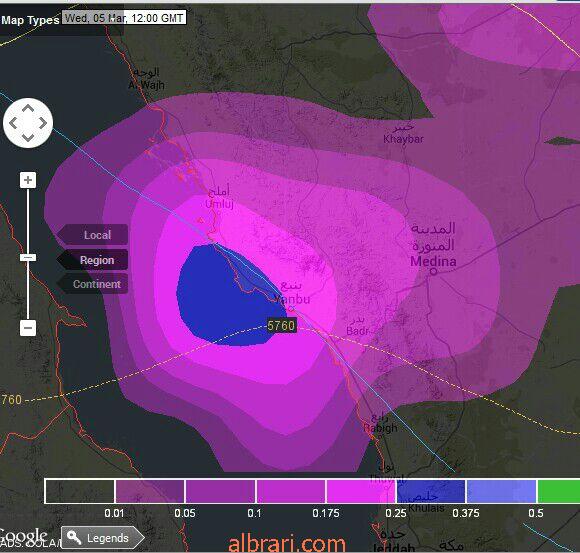Click the green 0.5 legend swatch
Viewport: 580px width, 553px height.
point(559,491)
